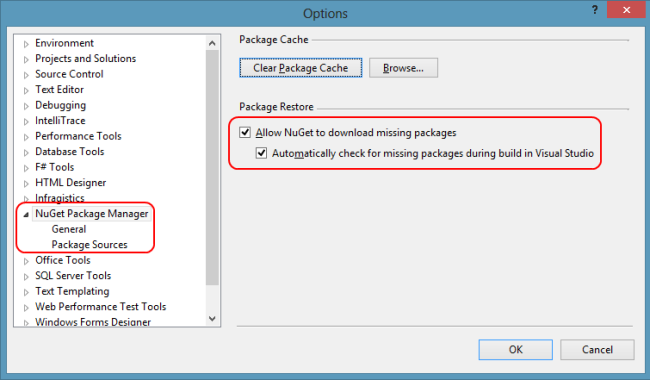Select the Source Control category
This screenshot has width=650, height=380.
tap(69, 74)
